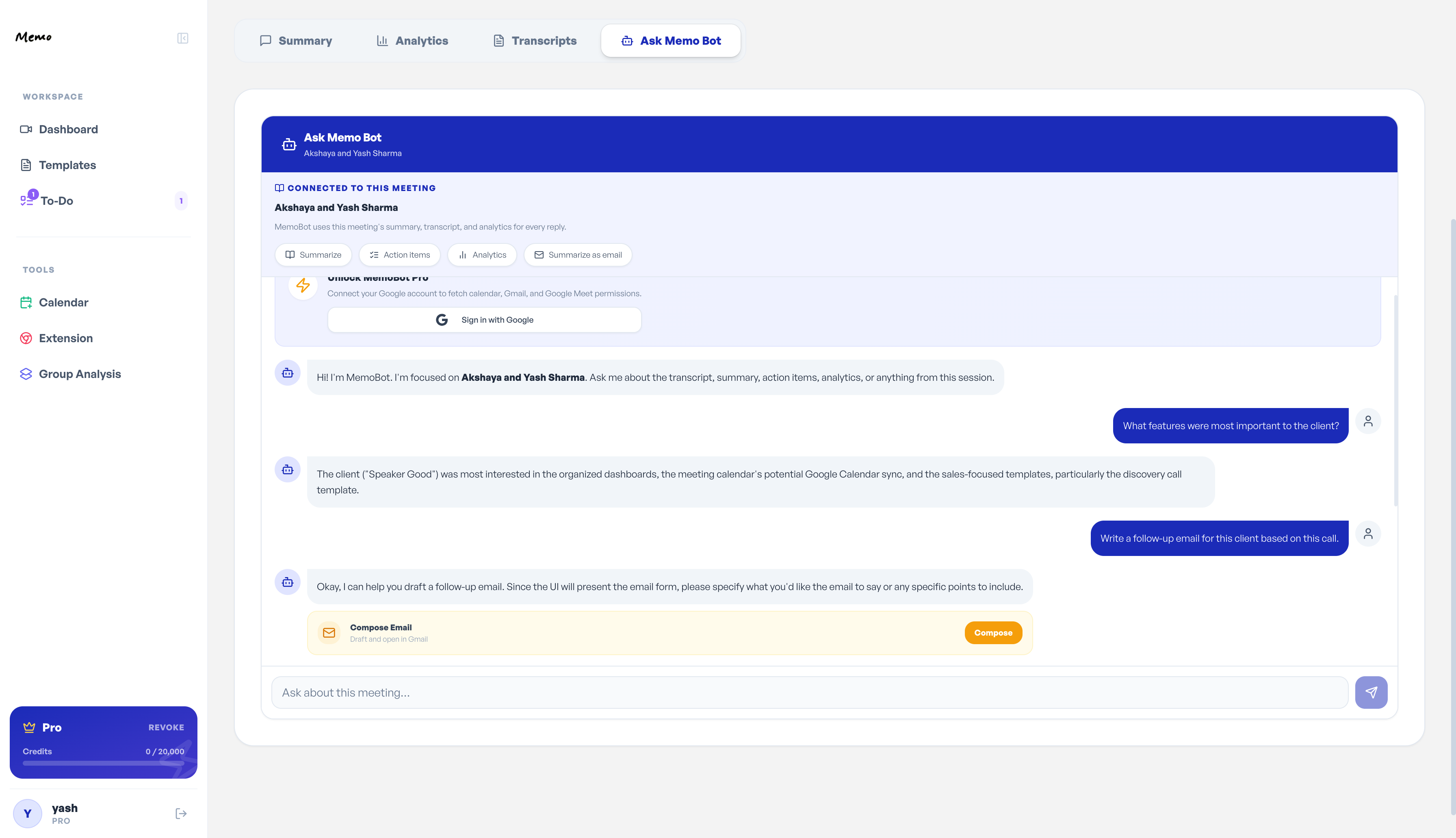Open the Calendar tool

coord(63,303)
